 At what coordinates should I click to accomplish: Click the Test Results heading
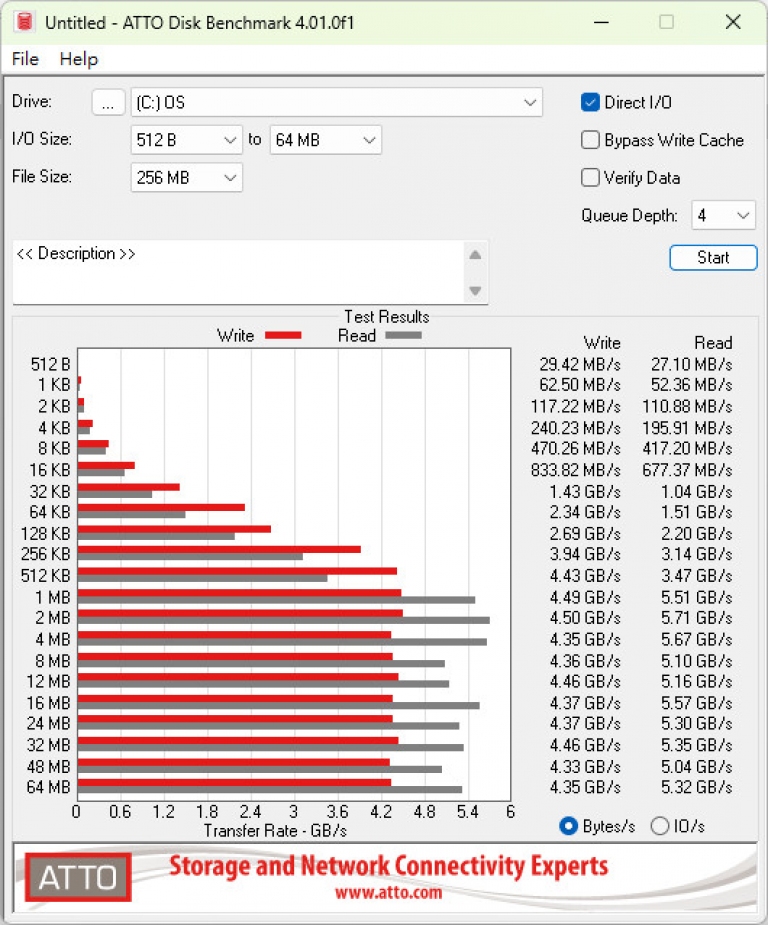tap(387, 317)
